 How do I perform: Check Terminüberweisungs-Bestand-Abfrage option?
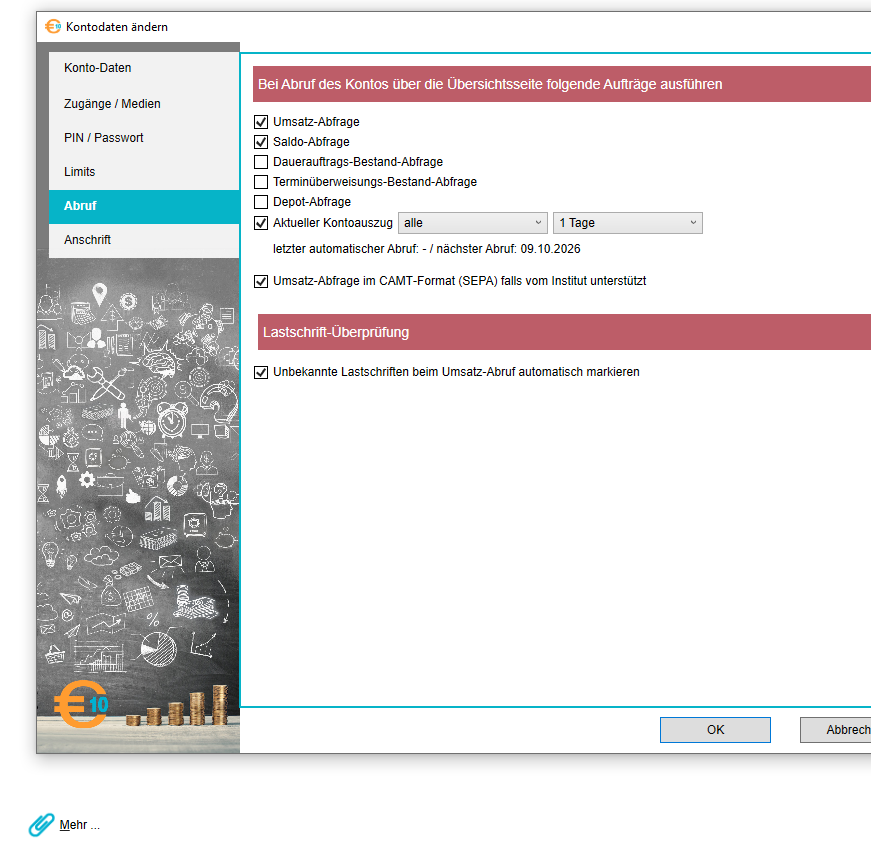[261, 182]
